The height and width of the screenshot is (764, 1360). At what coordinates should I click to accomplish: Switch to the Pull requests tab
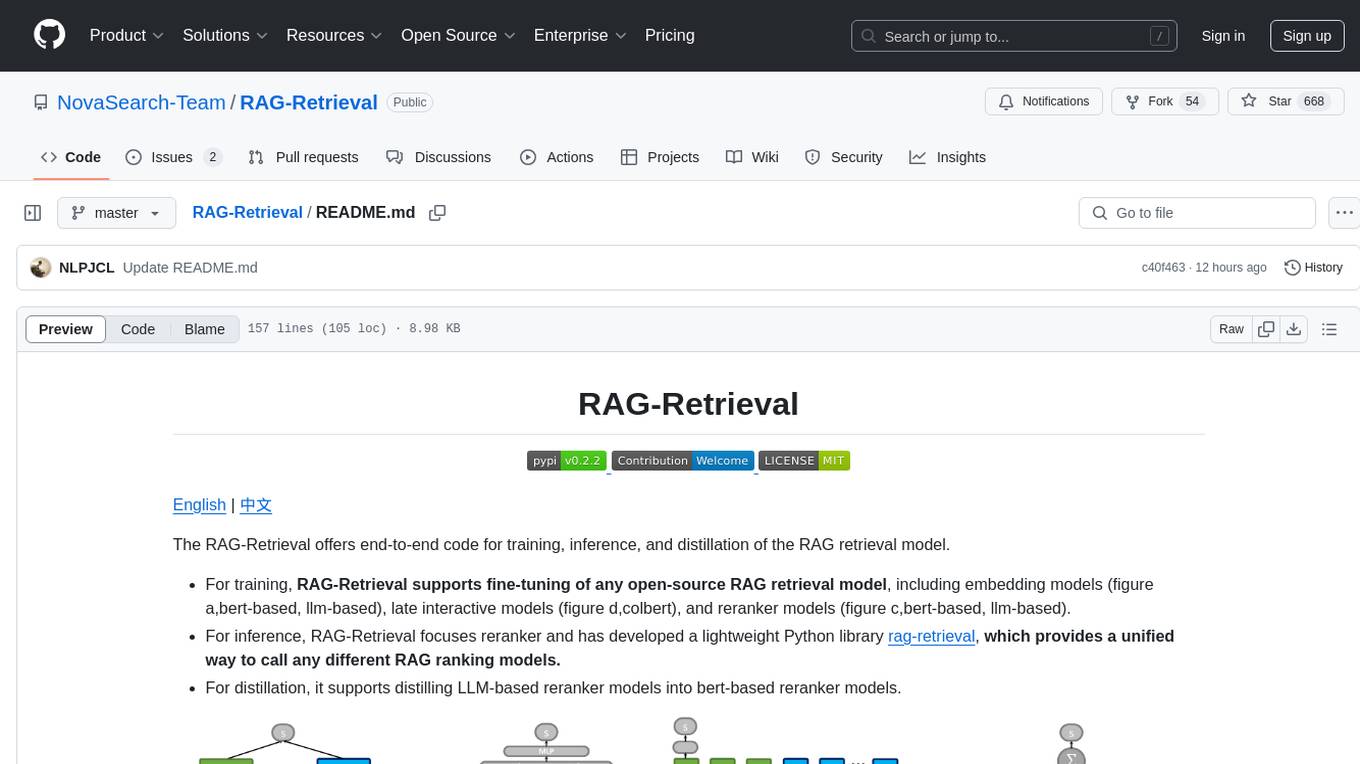[x=303, y=157]
